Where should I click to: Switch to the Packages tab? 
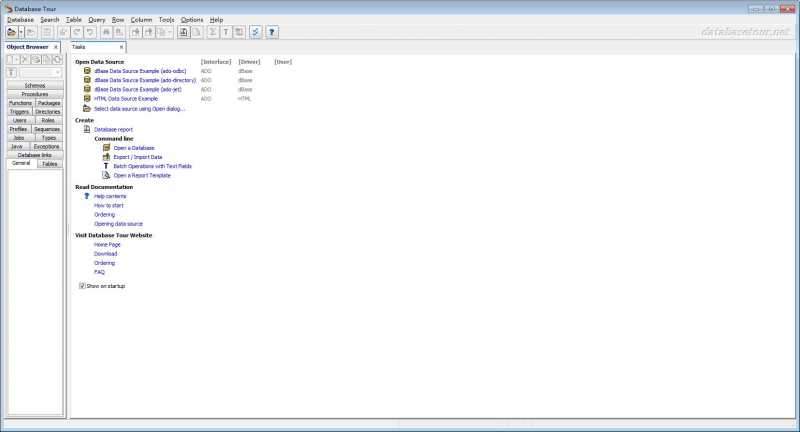point(49,103)
